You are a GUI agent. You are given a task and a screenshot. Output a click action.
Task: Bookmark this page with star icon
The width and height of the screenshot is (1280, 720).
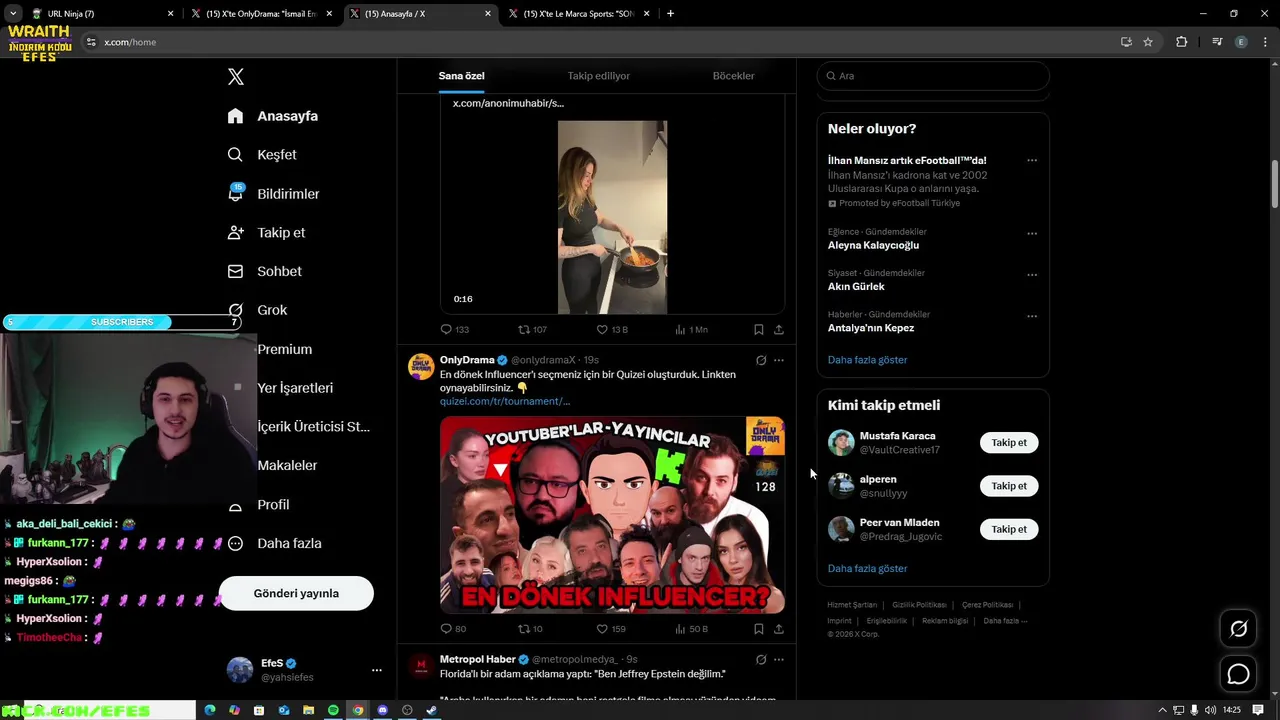1148,42
